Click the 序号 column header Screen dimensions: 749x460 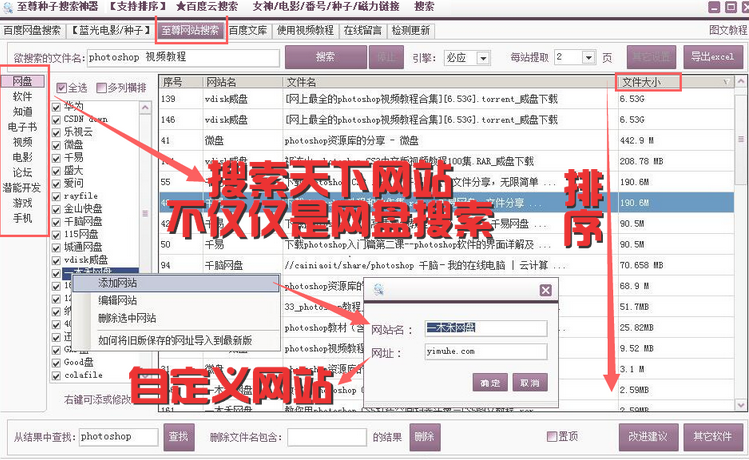tap(181, 82)
